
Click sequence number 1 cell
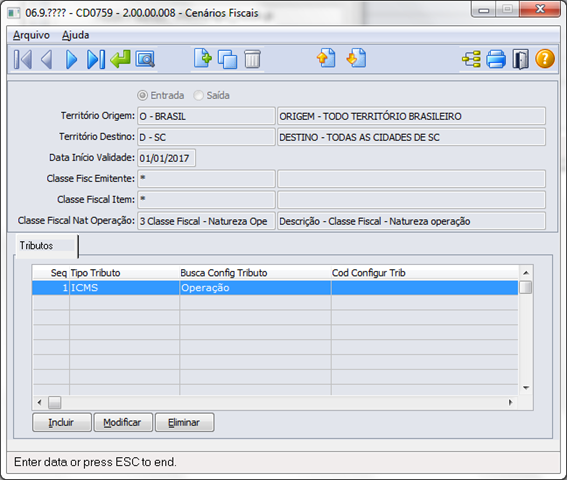pyautogui.click(x=51, y=288)
